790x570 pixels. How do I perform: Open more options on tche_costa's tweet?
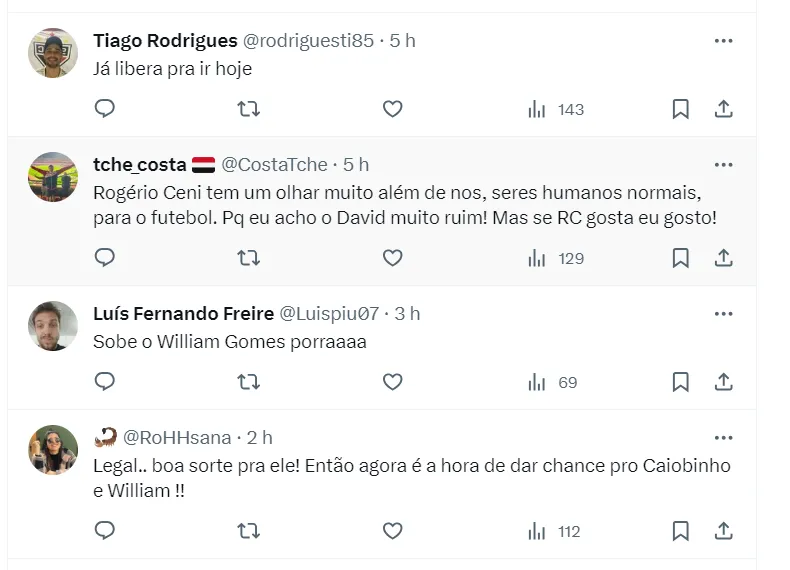724,164
